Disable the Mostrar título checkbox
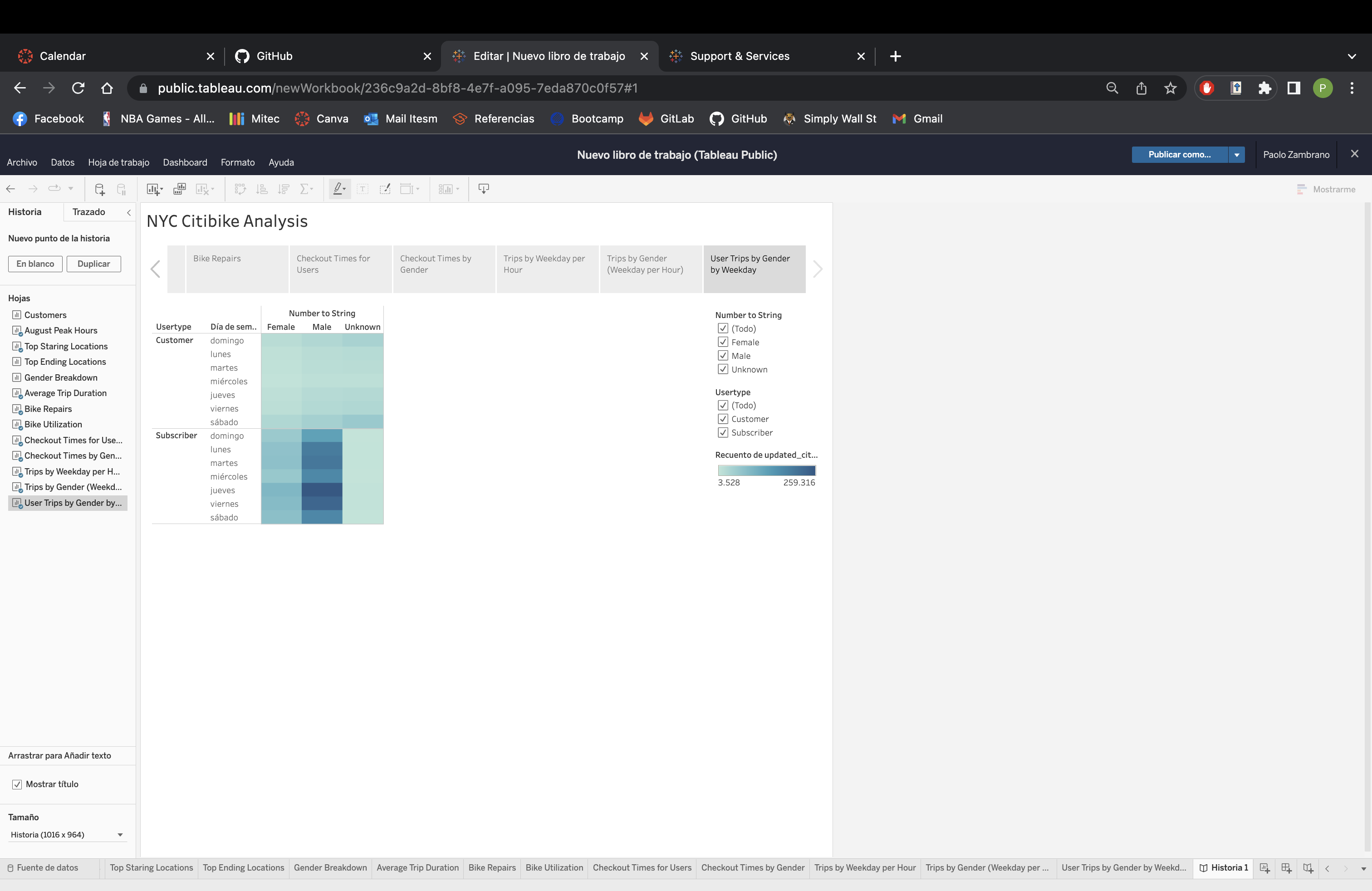Image resolution: width=1372 pixels, height=891 pixels. point(17,784)
